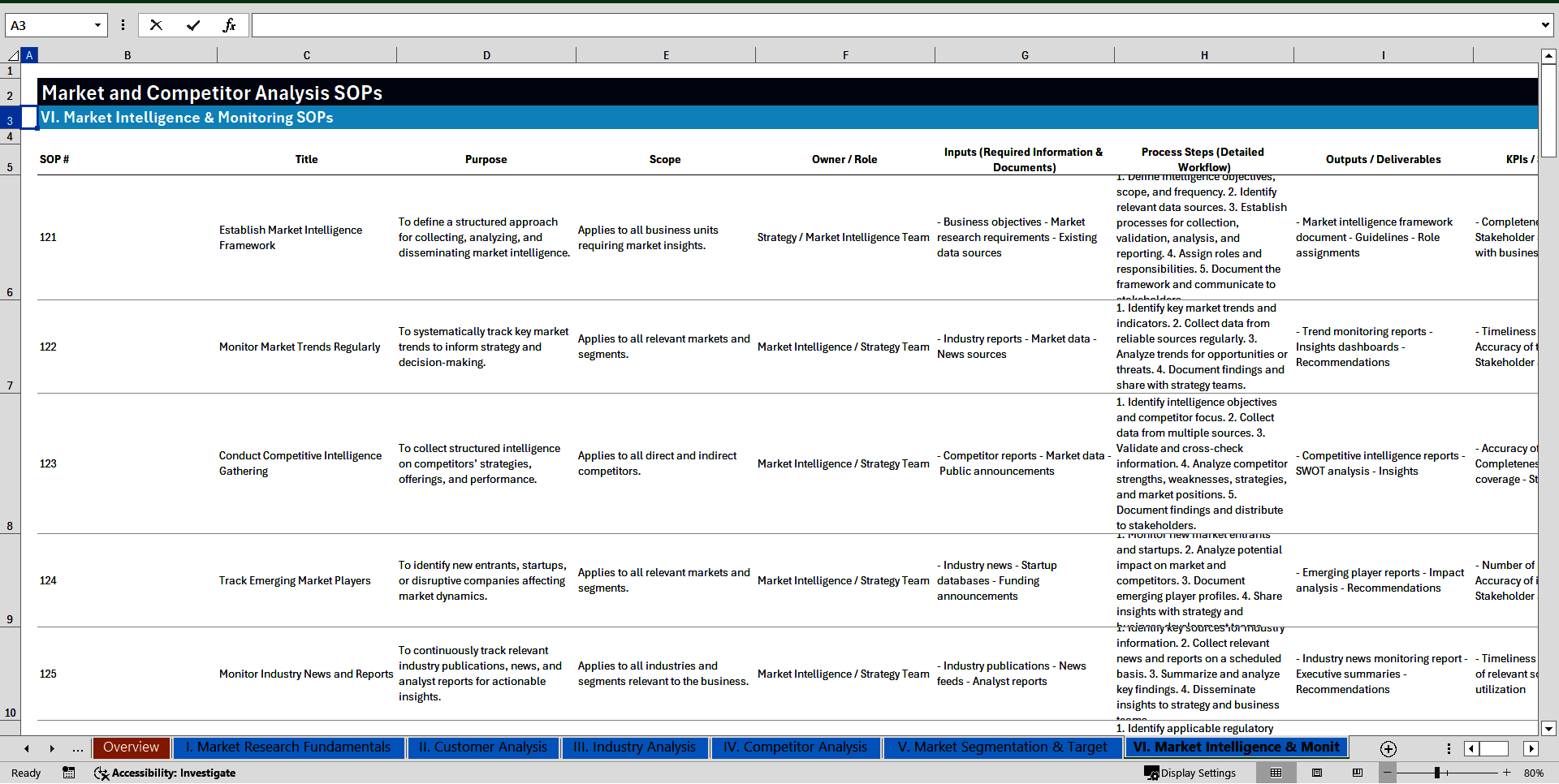Screen dimensions: 1559x784
Task: Zoom out using the minus icon
Action: pyautogui.click(x=1388, y=773)
